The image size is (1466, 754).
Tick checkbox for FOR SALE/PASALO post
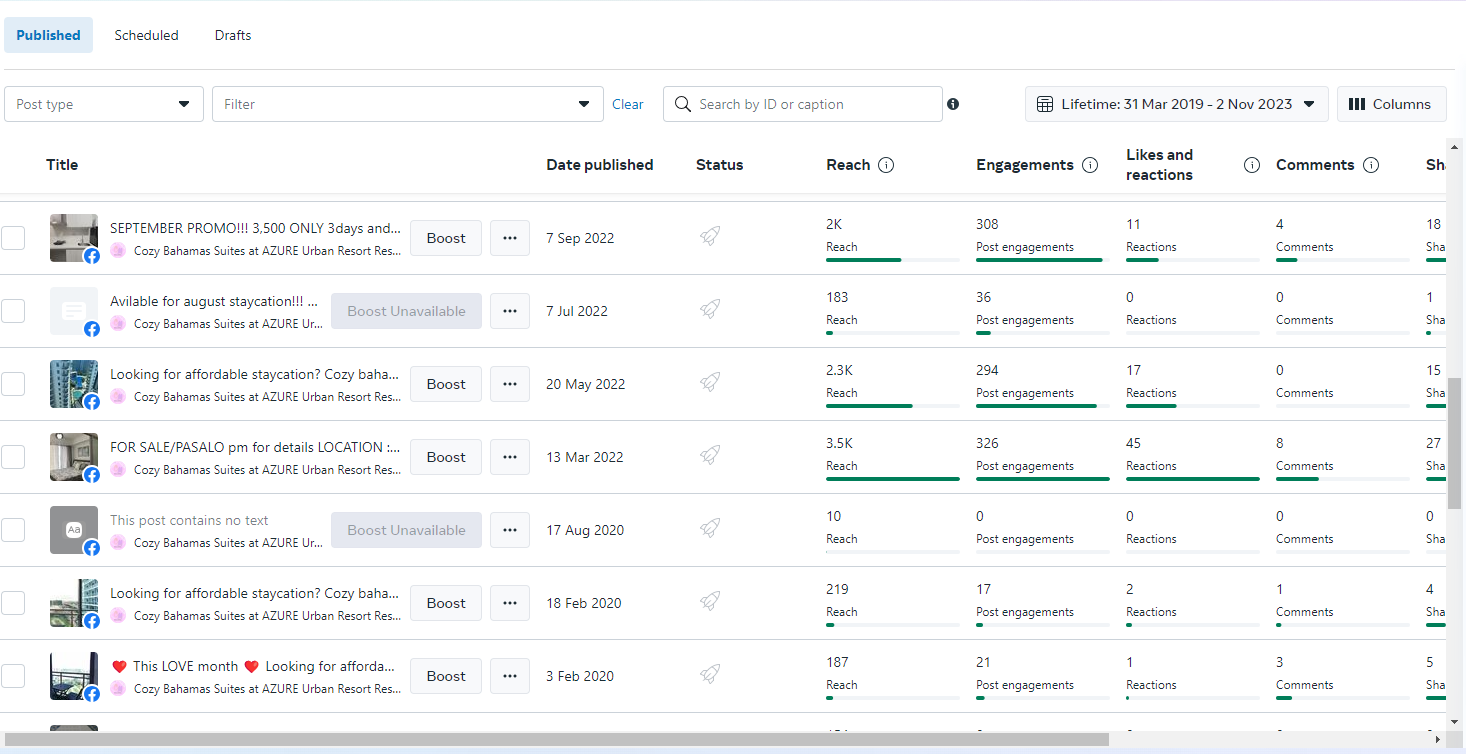(x=13, y=457)
